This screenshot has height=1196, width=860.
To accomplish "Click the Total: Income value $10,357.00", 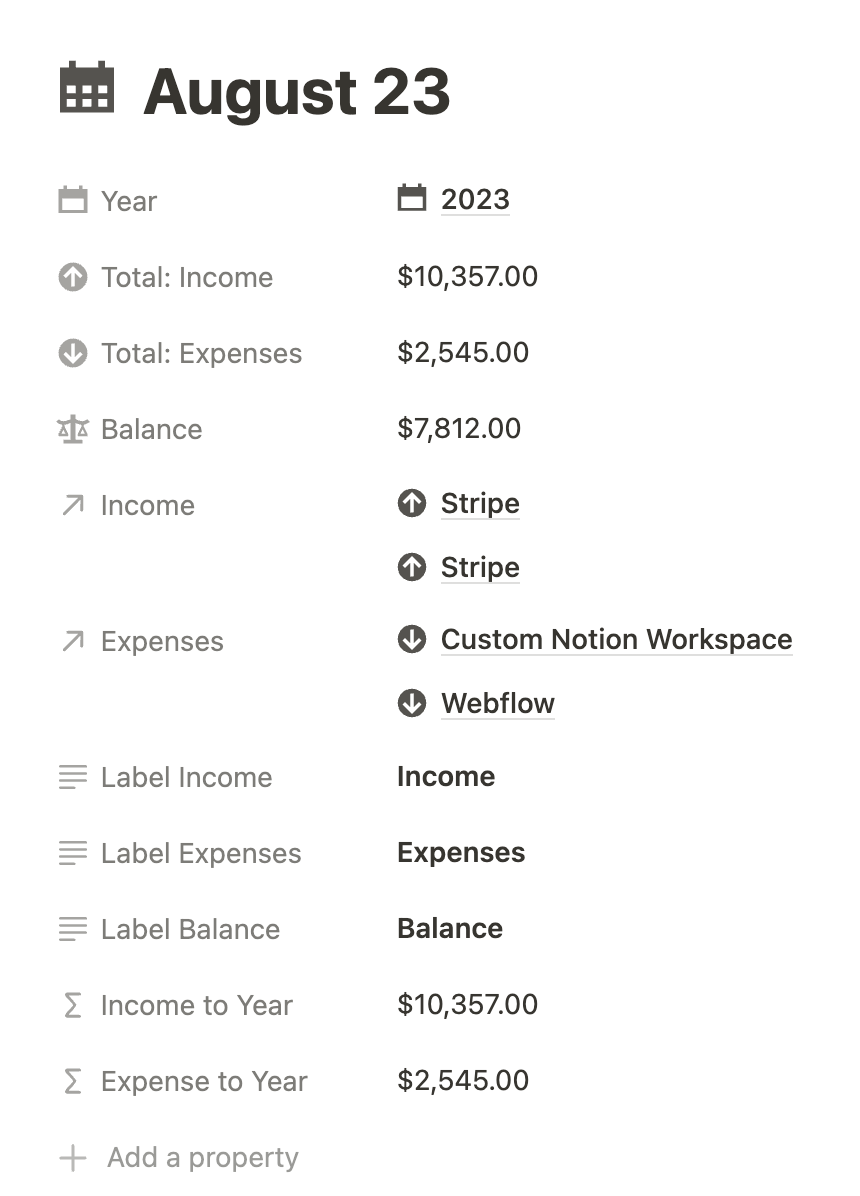I will coord(467,276).
